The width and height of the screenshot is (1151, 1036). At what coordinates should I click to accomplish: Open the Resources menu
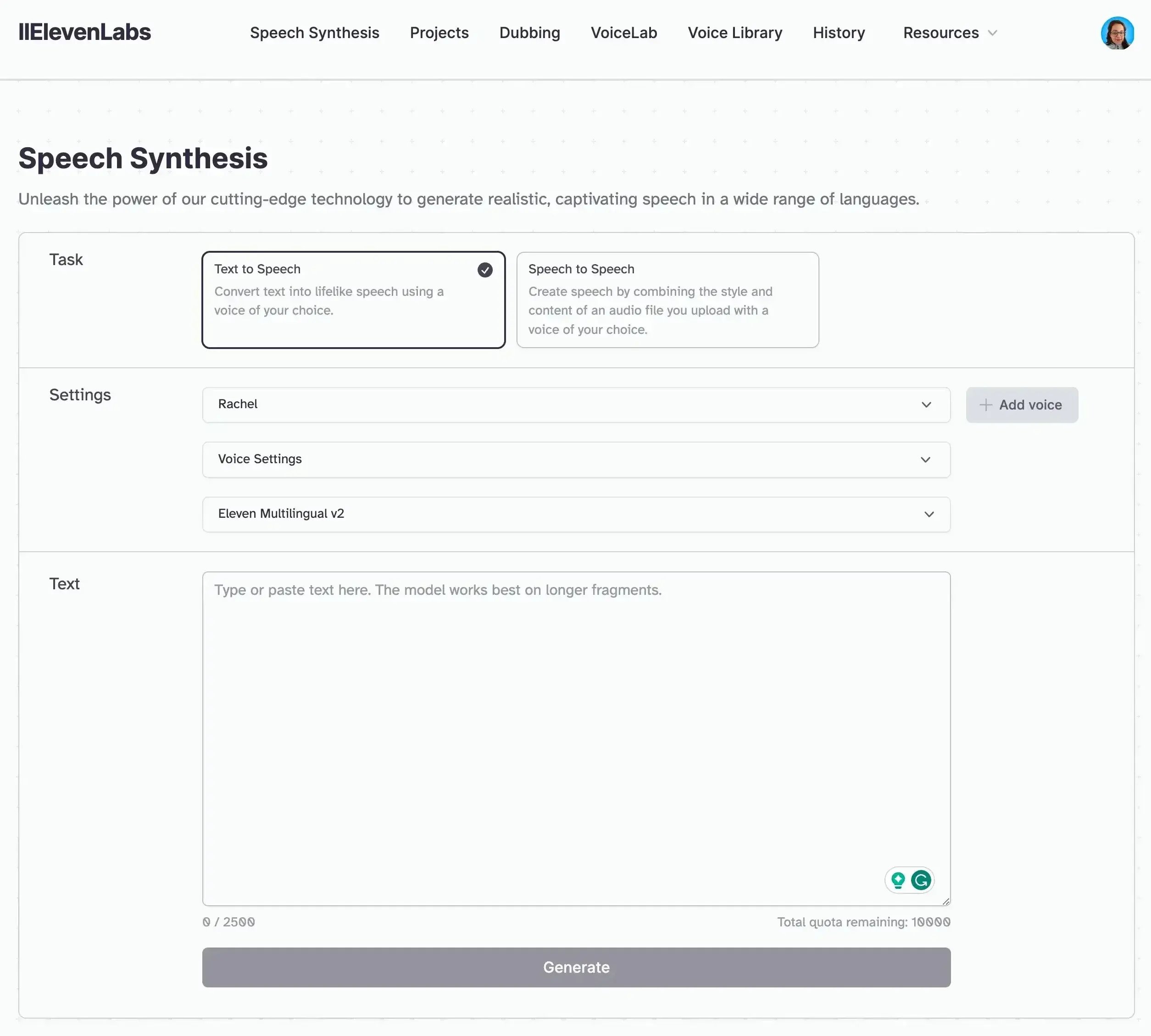(x=941, y=33)
